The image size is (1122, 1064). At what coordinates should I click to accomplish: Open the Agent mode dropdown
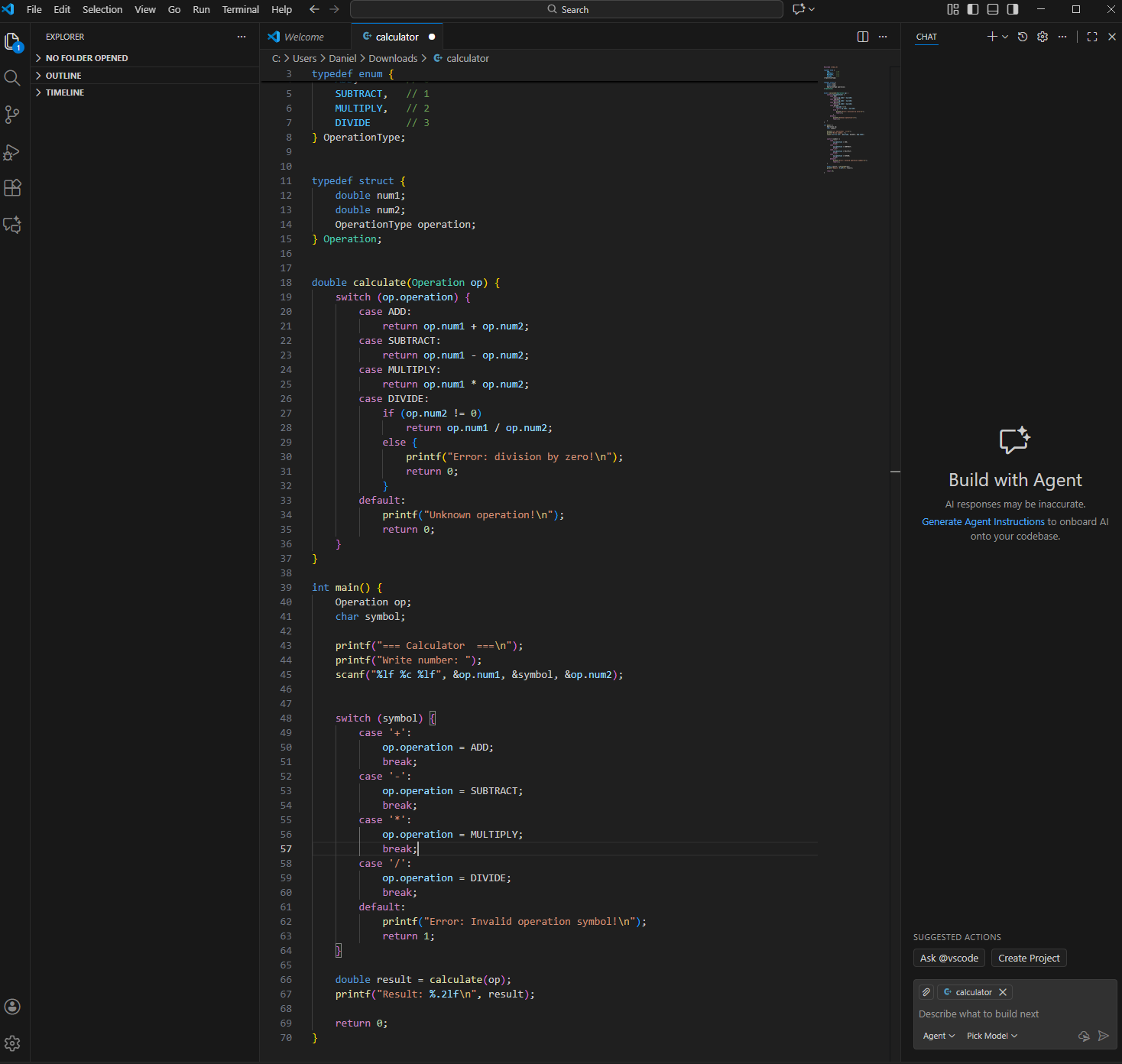point(939,1036)
